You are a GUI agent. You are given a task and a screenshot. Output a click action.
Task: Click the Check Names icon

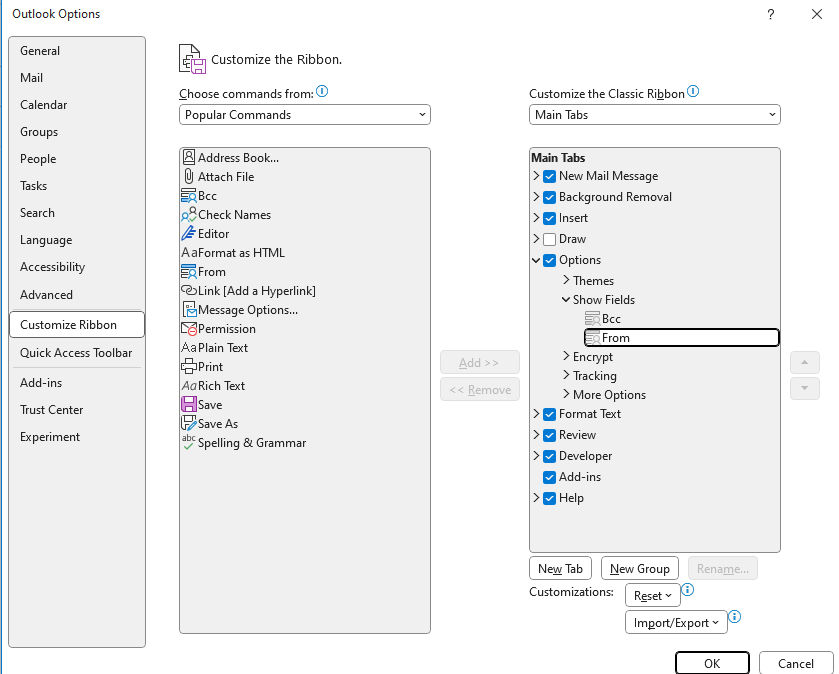click(188, 215)
